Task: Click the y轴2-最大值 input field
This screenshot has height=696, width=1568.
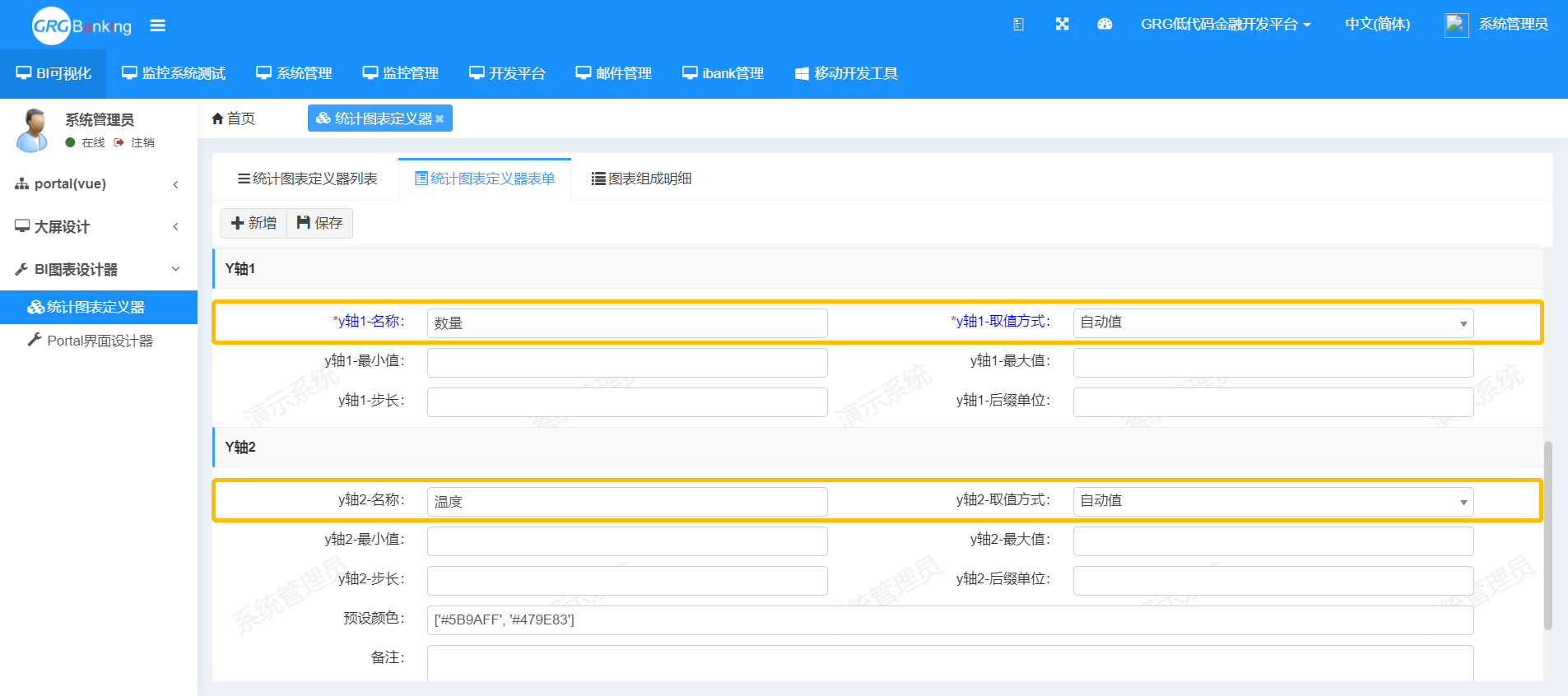Action: click(1273, 541)
